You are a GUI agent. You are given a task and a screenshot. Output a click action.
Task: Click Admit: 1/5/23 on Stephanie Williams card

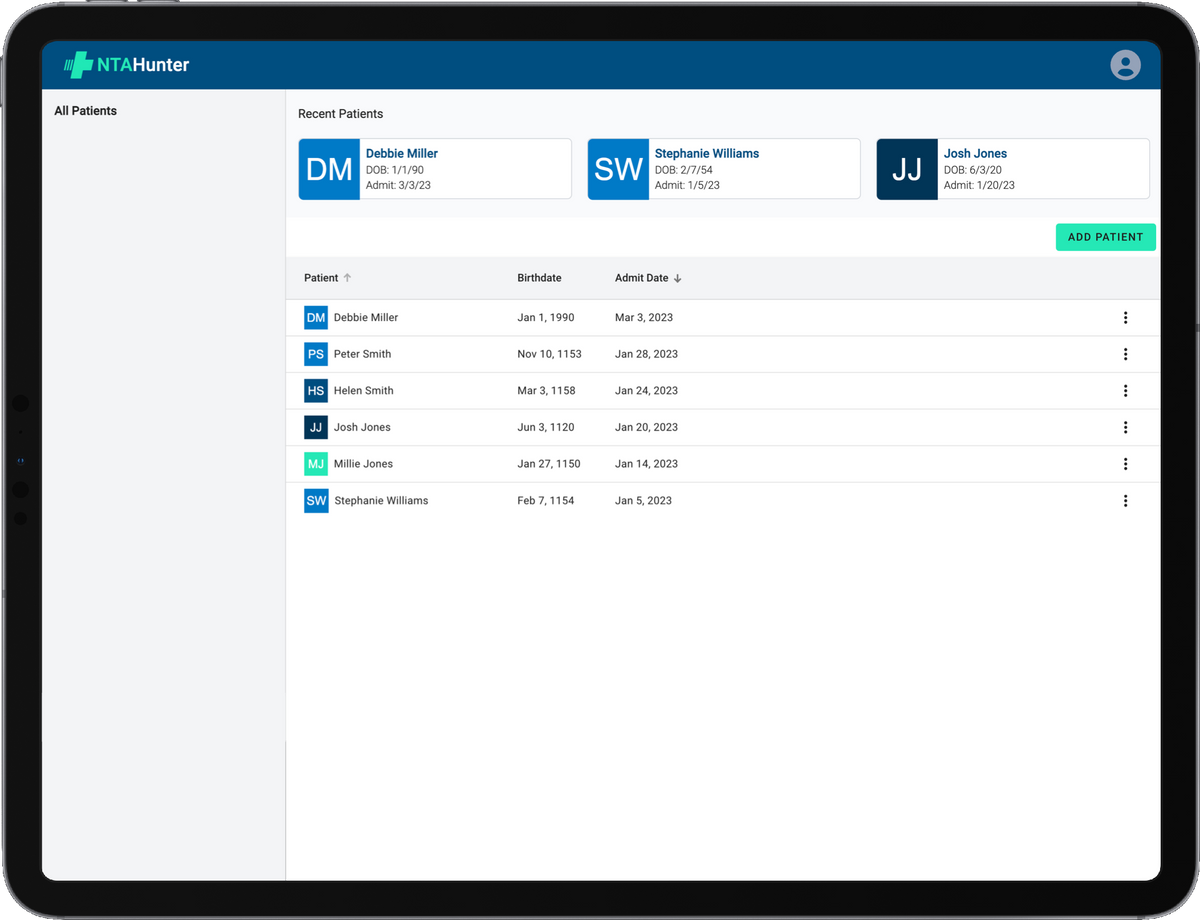point(687,185)
